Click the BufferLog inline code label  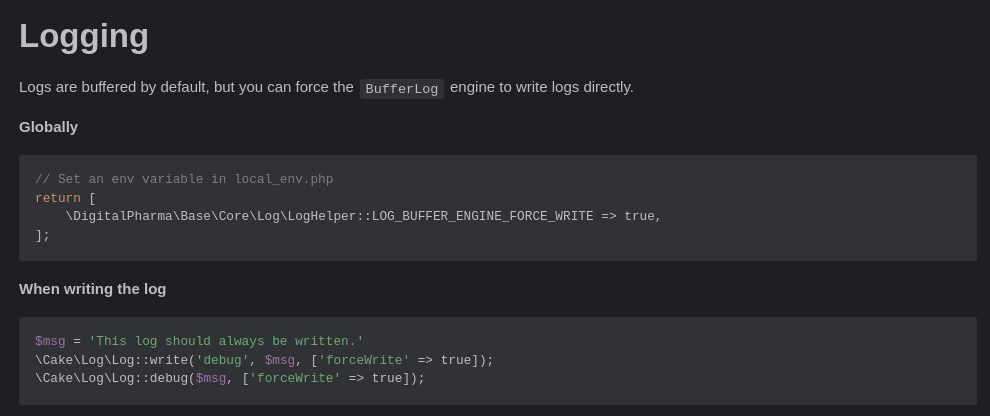coord(401,89)
